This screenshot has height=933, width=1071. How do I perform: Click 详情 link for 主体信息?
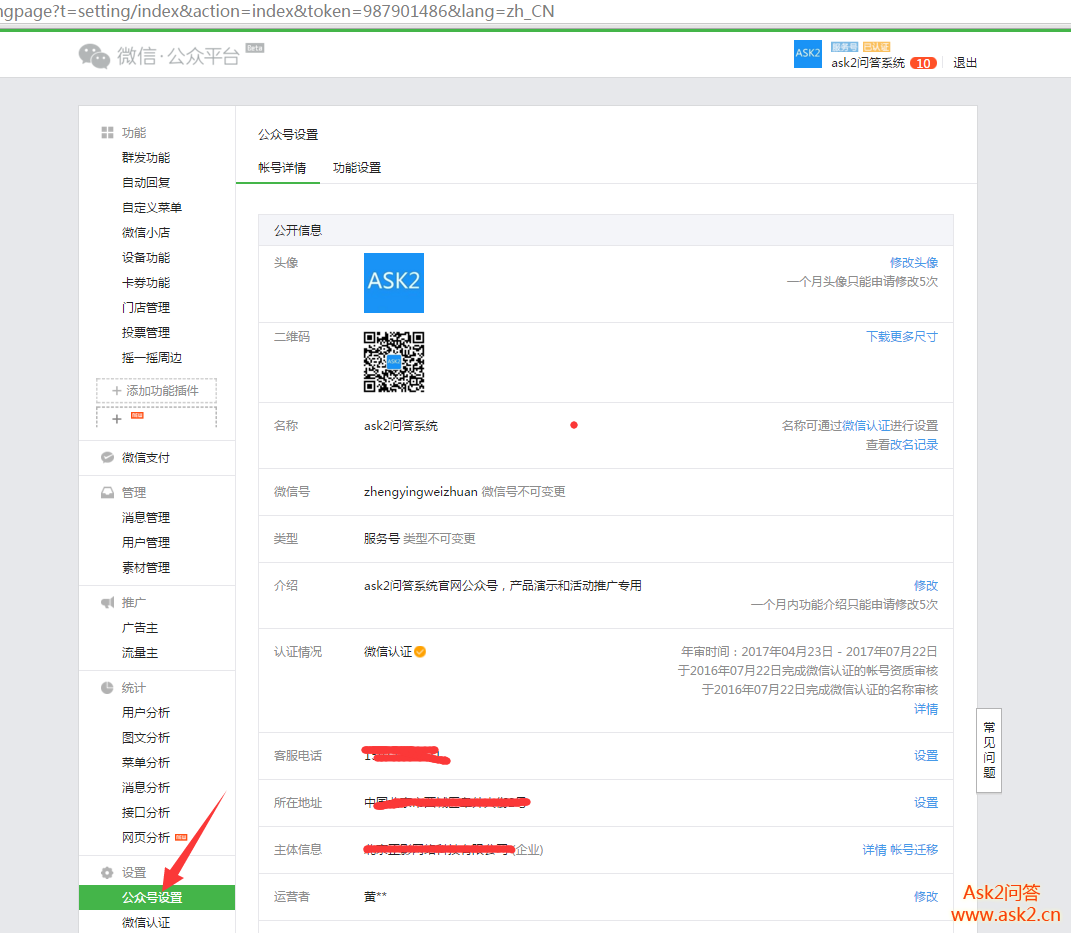pyautogui.click(x=874, y=850)
